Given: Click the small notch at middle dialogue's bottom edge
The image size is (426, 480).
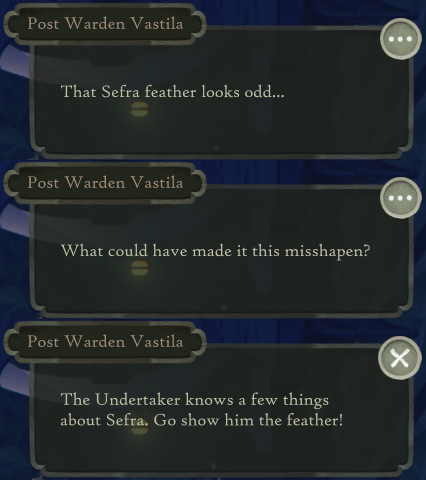Looking at the screenshot, I should (224, 307).
